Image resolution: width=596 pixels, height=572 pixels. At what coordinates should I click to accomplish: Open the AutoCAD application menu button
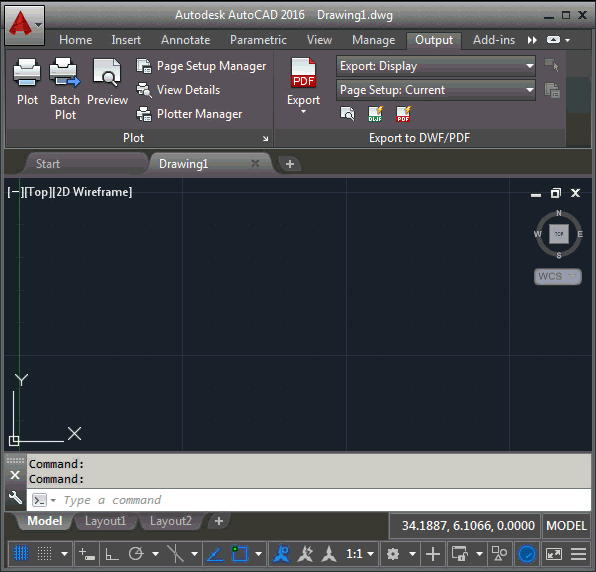tap(24, 25)
